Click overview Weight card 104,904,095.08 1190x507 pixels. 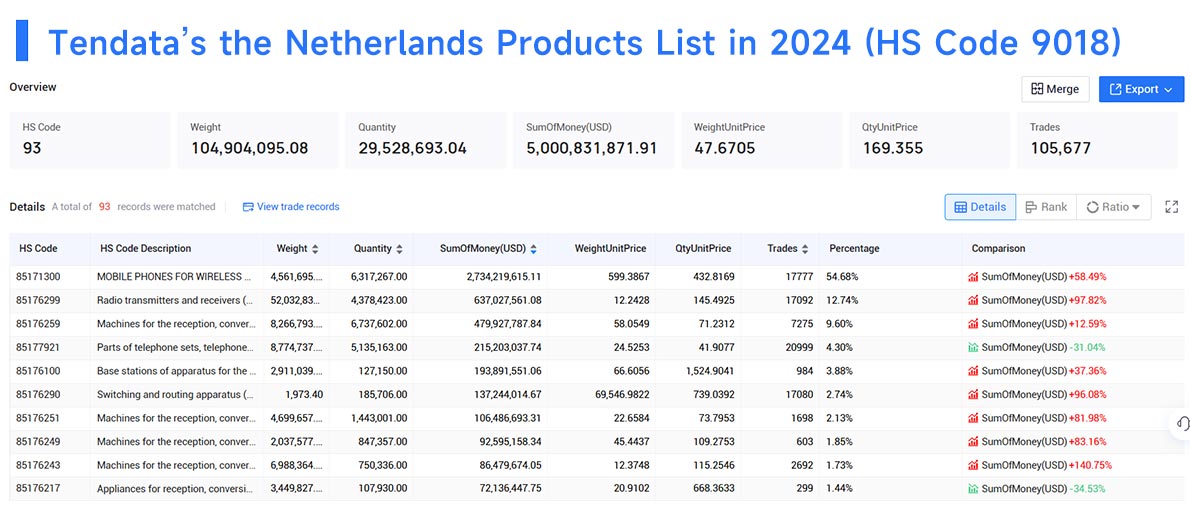[x=257, y=140]
